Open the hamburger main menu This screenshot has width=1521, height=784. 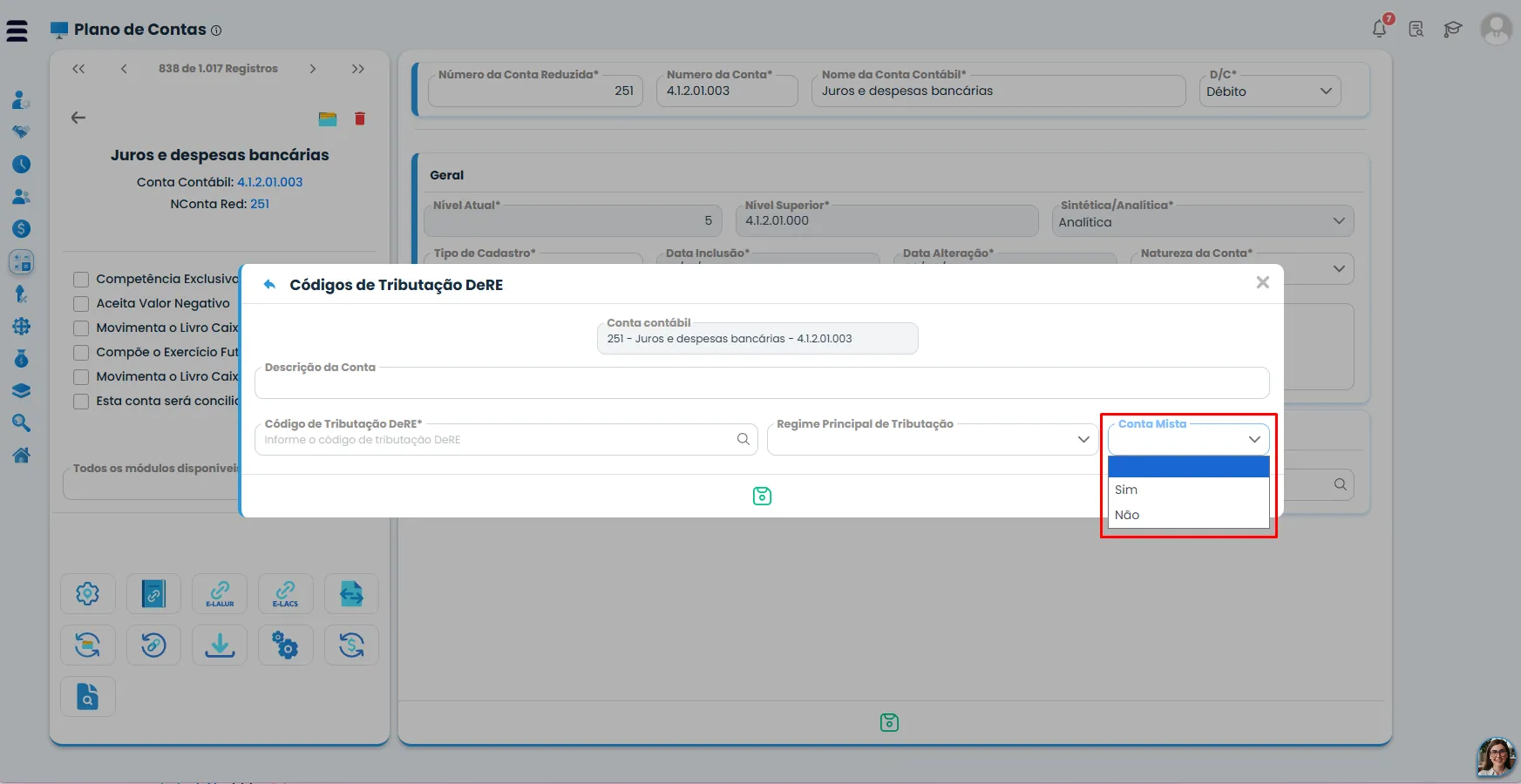point(17,31)
